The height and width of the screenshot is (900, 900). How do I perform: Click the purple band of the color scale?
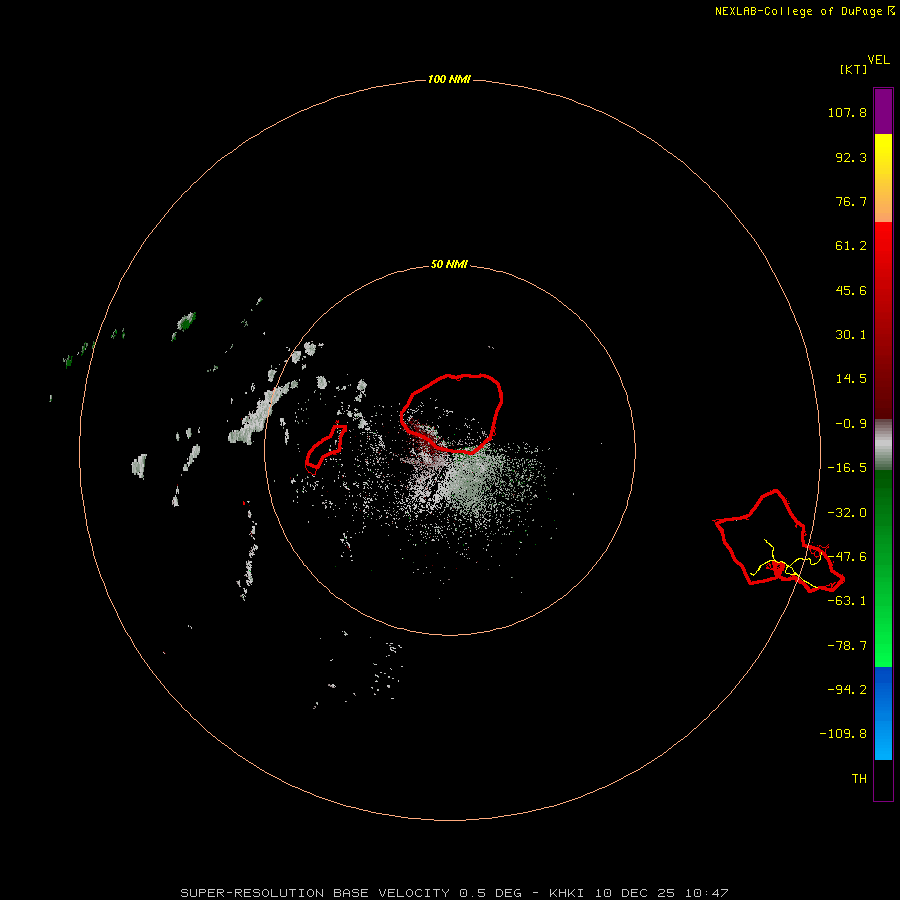tap(883, 111)
